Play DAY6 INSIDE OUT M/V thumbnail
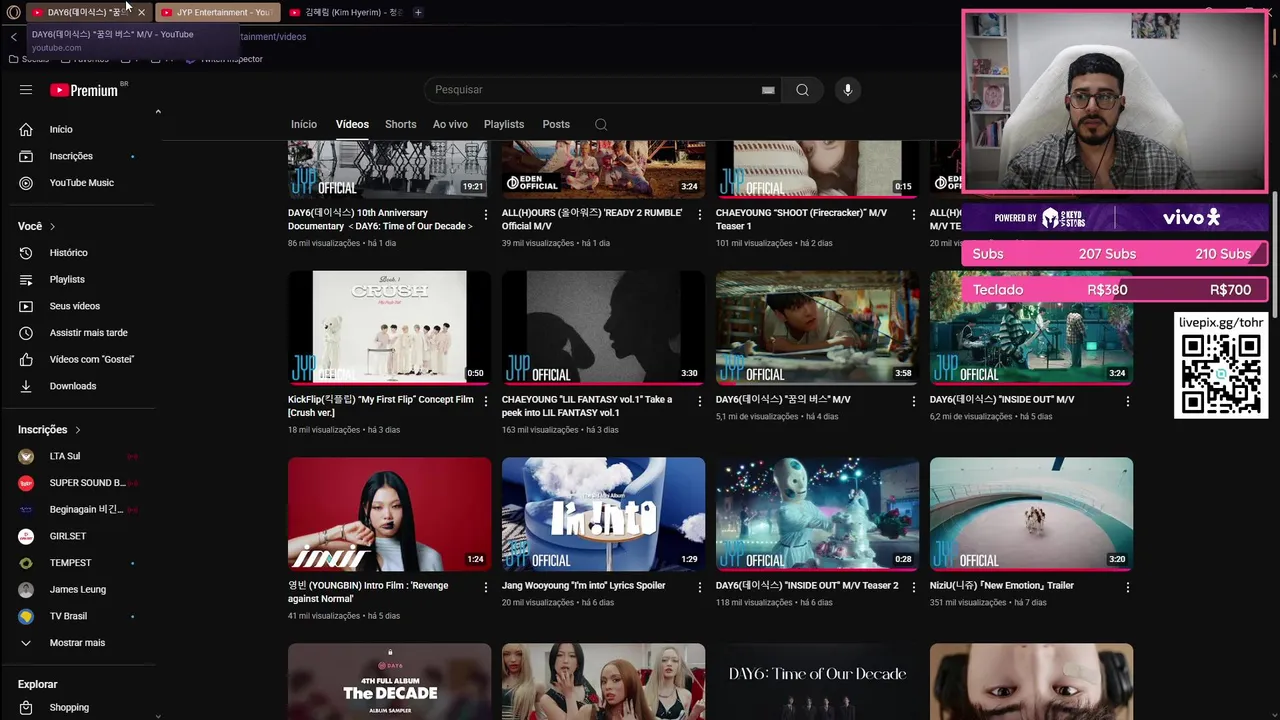Image resolution: width=1280 pixels, height=720 pixels. pyautogui.click(x=1031, y=327)
